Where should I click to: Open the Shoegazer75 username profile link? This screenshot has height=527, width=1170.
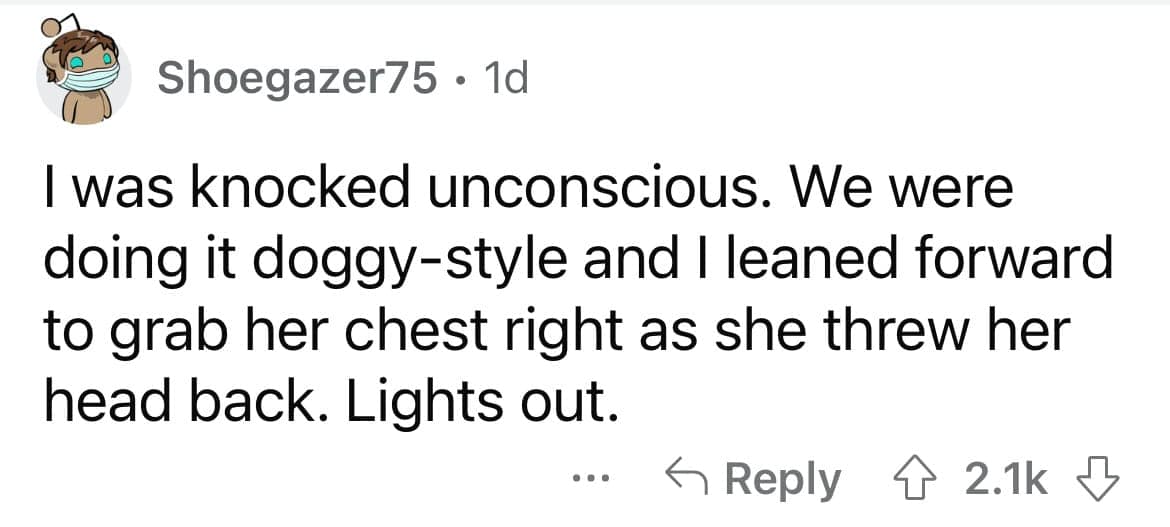296,77
